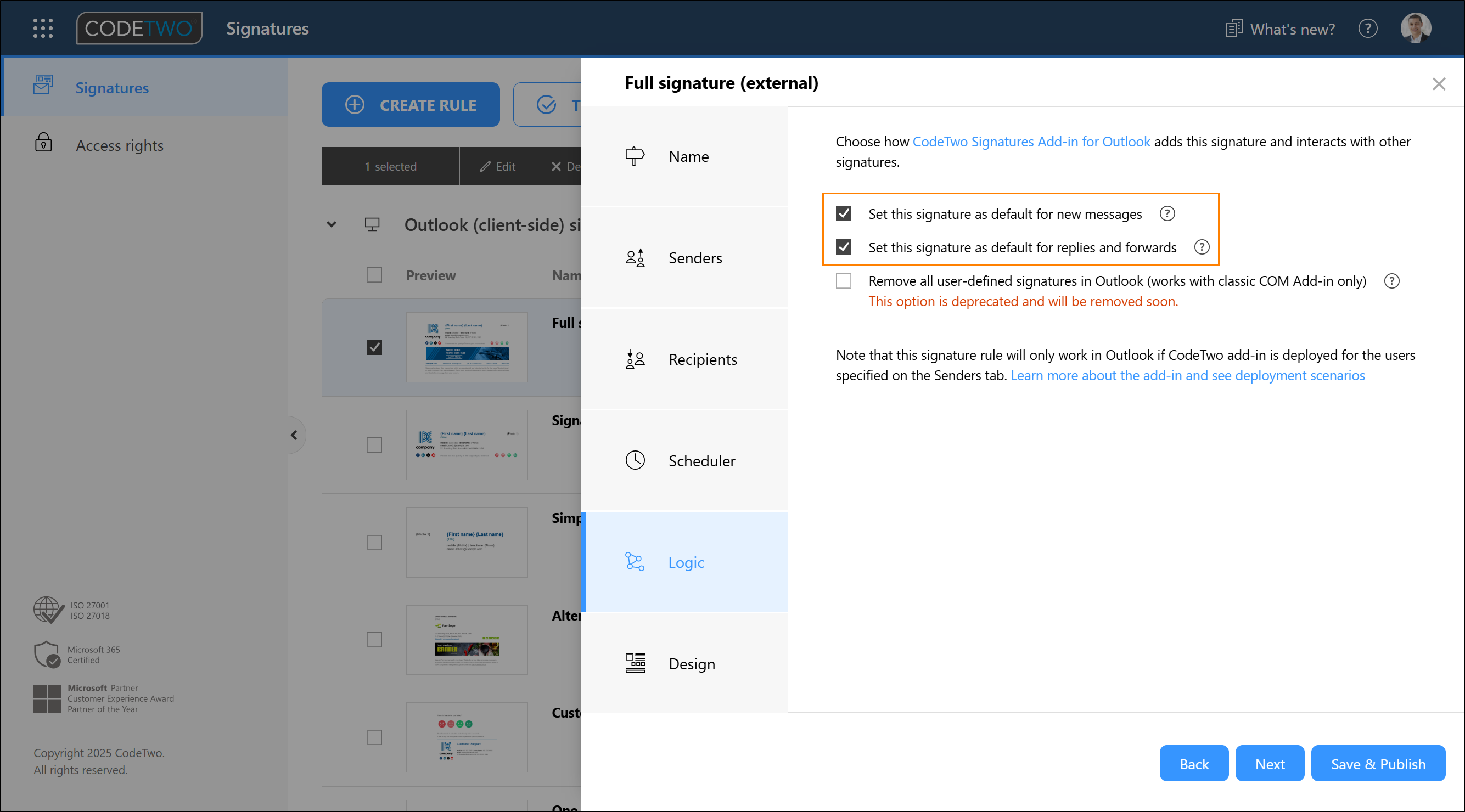The image size is (1465, 812).
Task: Check the second signature row checkbox
Action: tap(374, 444)
